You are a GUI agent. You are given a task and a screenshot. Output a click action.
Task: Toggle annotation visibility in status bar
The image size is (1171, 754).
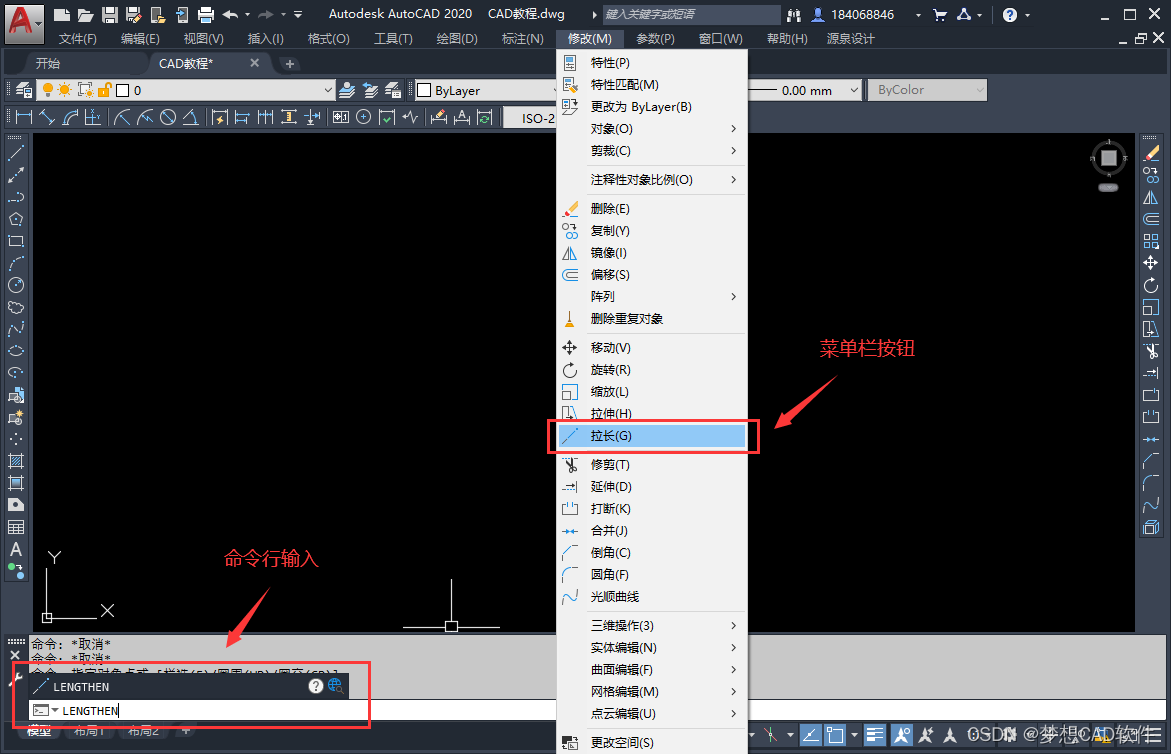(901, 735)
